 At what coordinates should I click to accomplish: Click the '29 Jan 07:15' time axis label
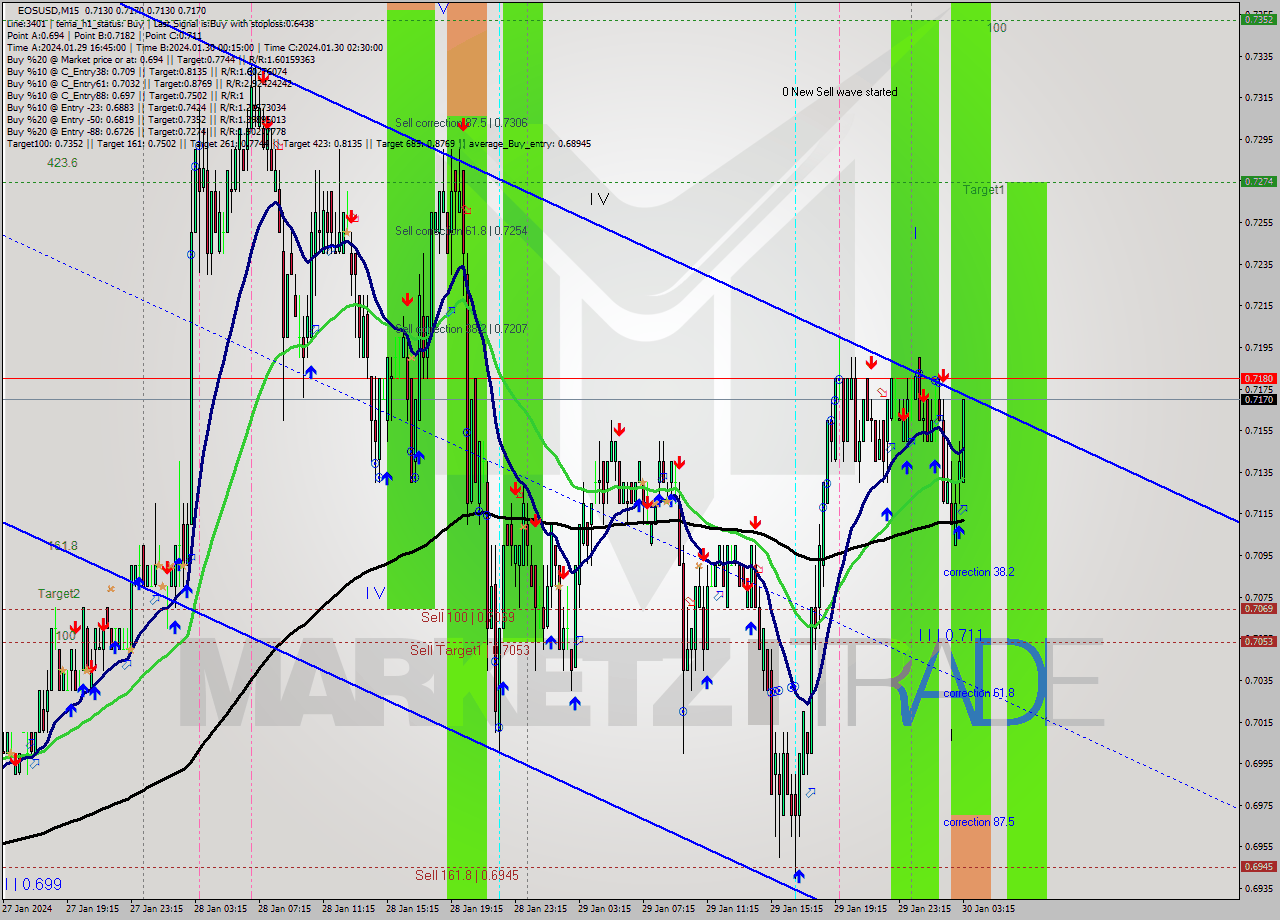pyautogui.click(x=668, y=909)
